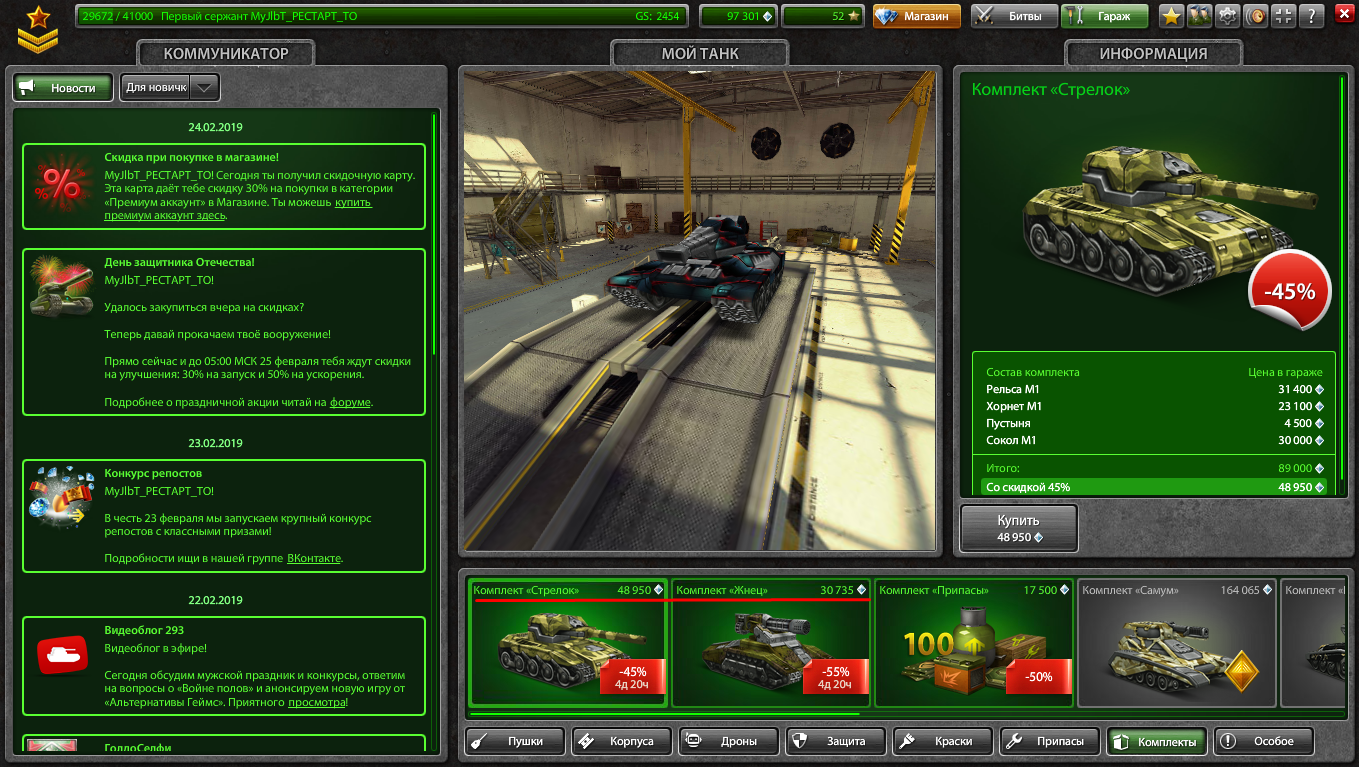The height and width of the screenshot is (767, 1359).
Task: Open the Краски paints category
Action: click(x=943, y=741)
